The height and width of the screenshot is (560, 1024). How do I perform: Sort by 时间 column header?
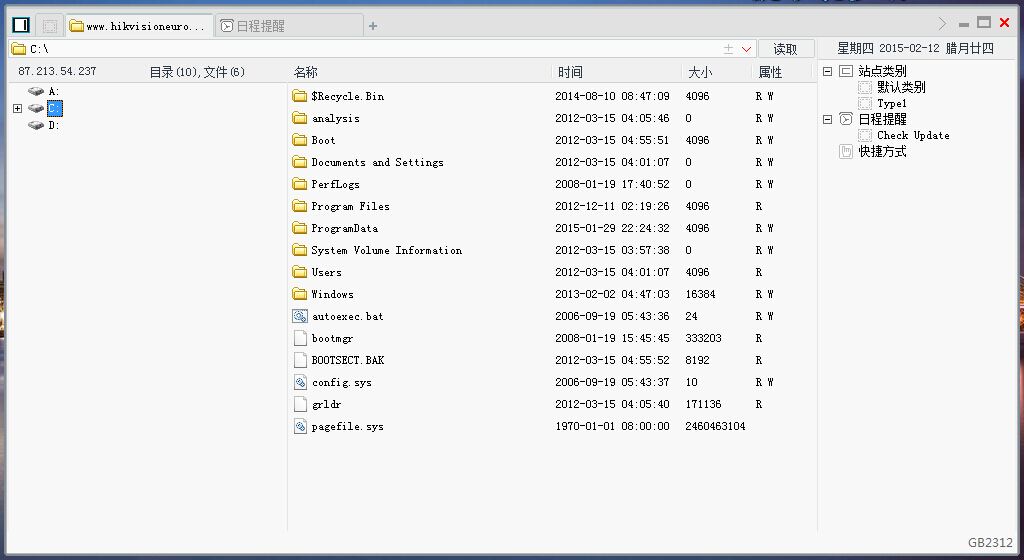click(570, 72)
